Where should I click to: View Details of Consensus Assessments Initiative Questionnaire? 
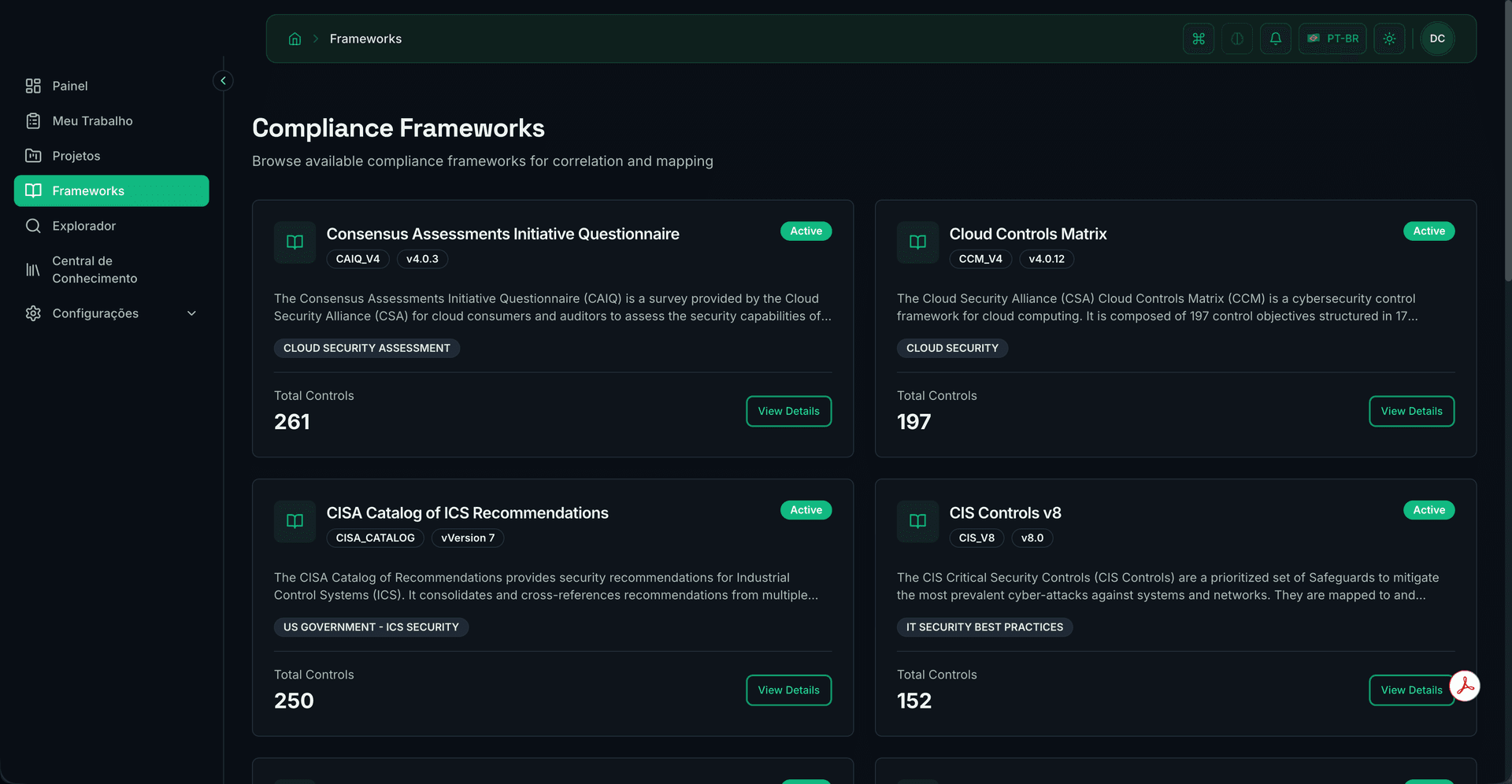pyautogui.click(x=788, y=411)
